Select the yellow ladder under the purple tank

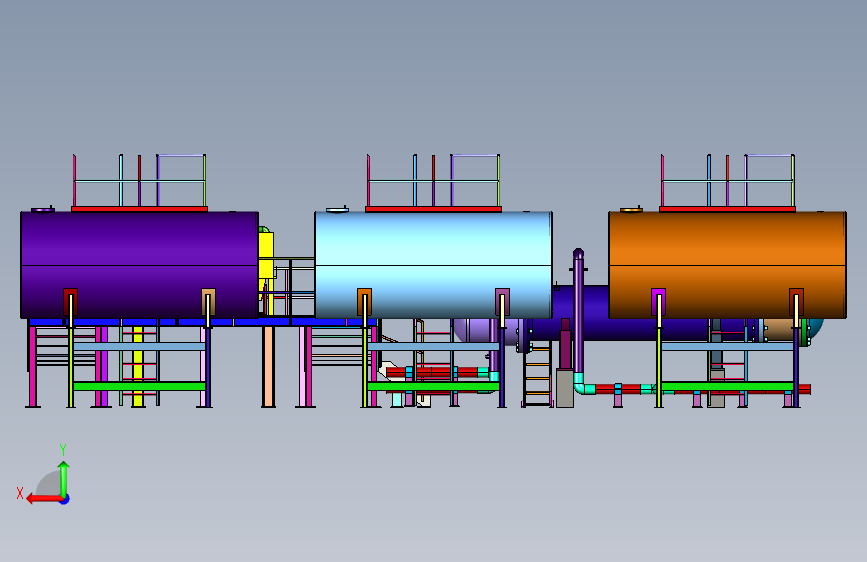tap(138, 366)
